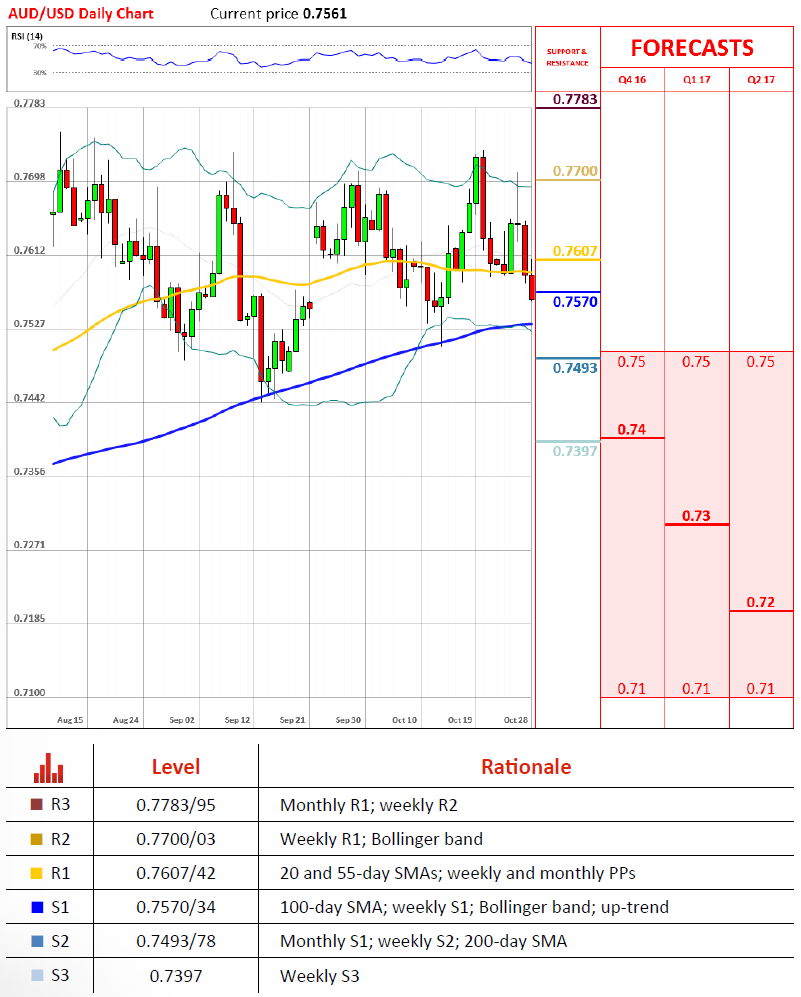Click the '0.7607/42' level cell
801x997 pixels.
pos(176,874)
